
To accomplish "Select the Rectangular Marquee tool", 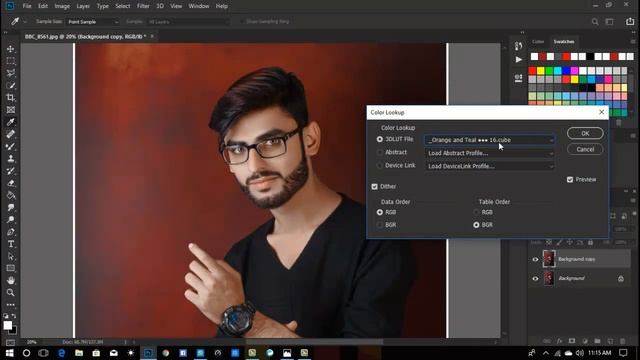I will pyautogui.click(x=11, y=61).
